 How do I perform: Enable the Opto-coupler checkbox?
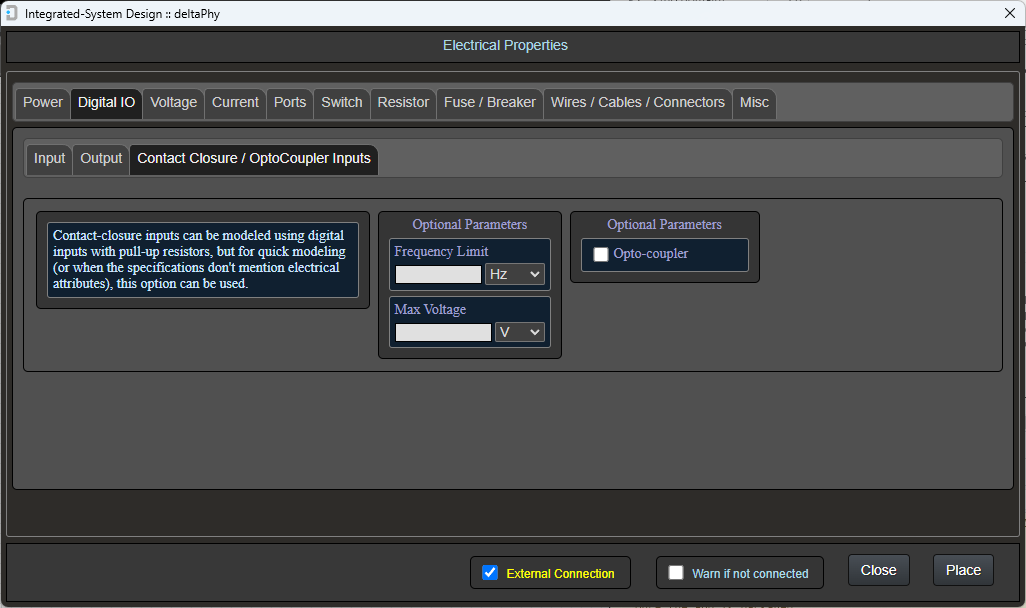click(x=601, y=254)
